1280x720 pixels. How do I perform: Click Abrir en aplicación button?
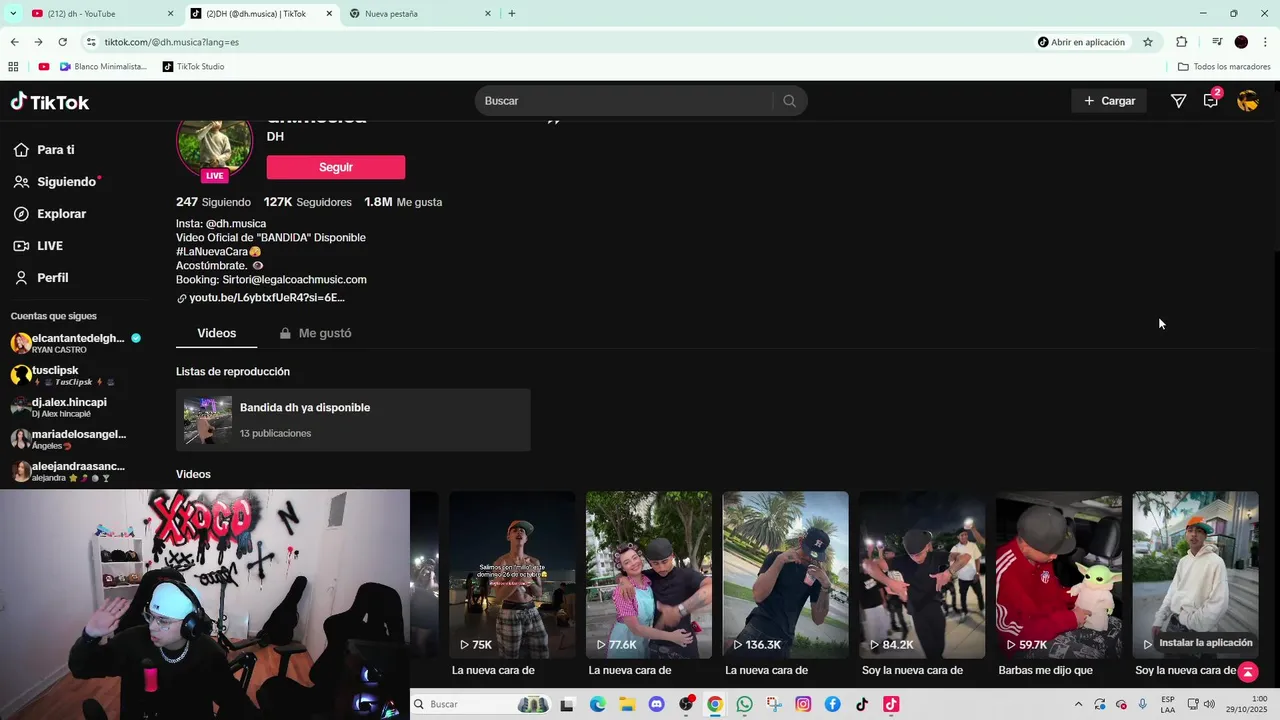pyautogui.click(x=1081, y=42)
